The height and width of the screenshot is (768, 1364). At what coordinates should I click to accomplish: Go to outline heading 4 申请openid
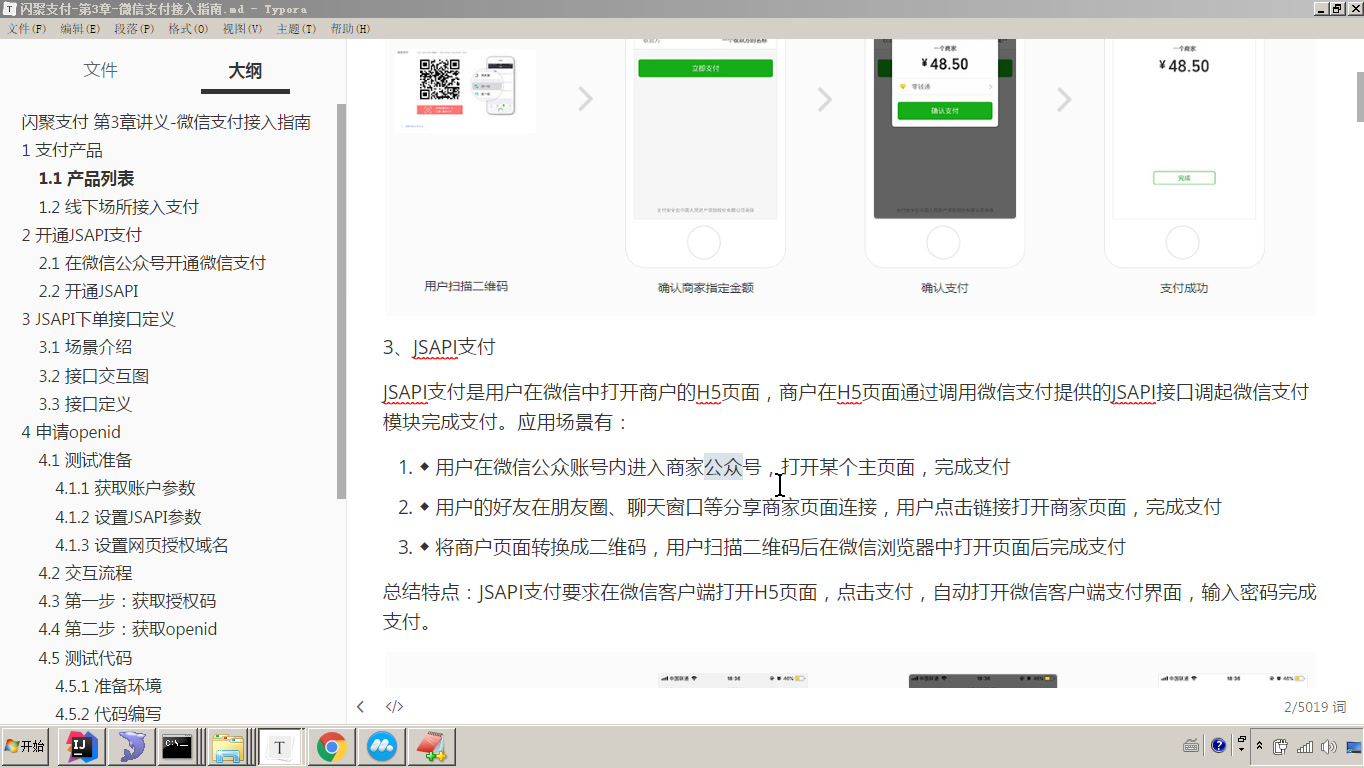(71, 432)
